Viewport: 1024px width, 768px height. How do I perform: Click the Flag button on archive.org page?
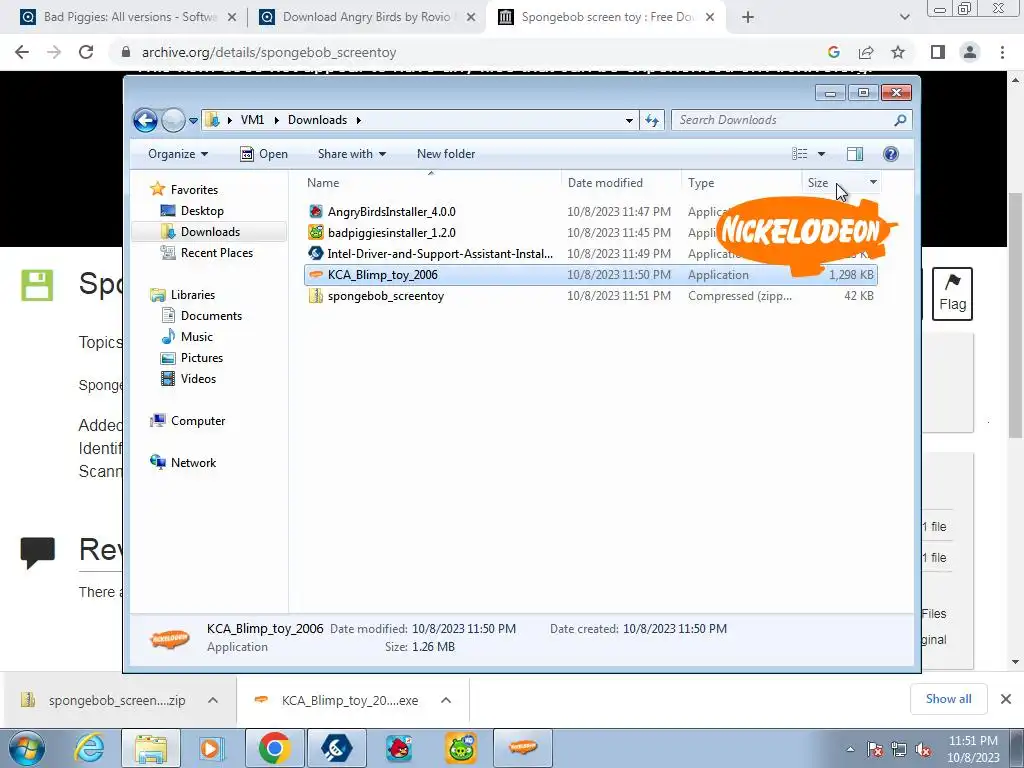pyautogui.click(x=952, y=294)
